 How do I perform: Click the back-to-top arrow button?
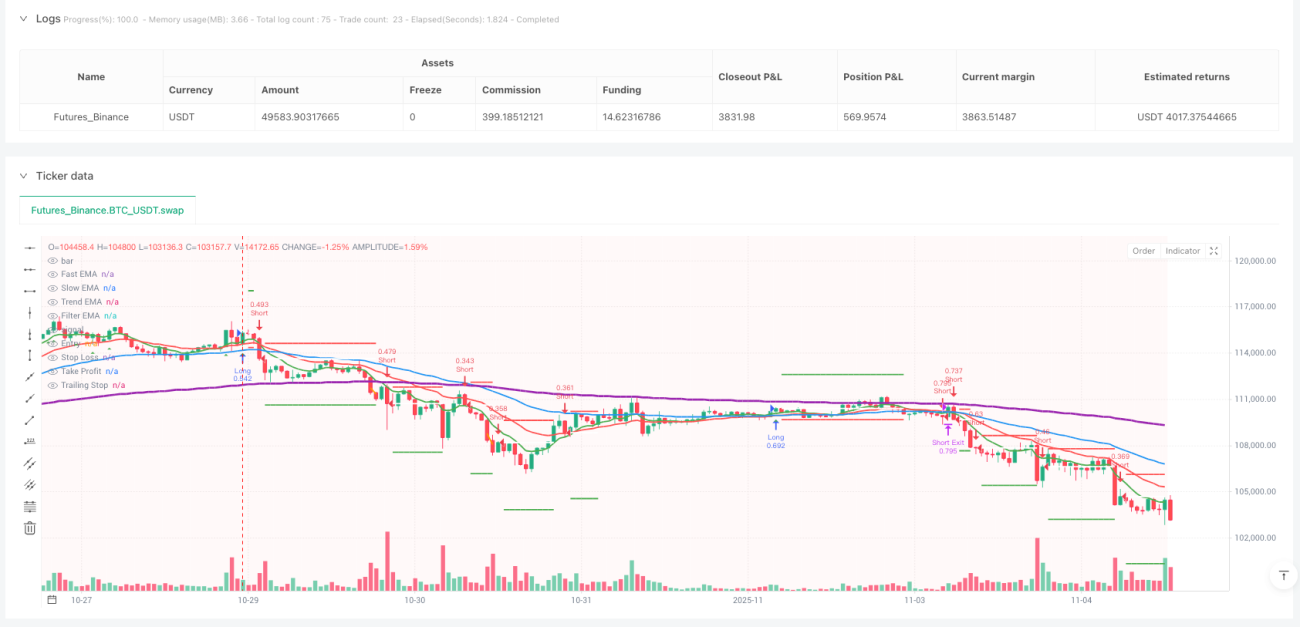pyautogui.click(x=1283, y=575)
